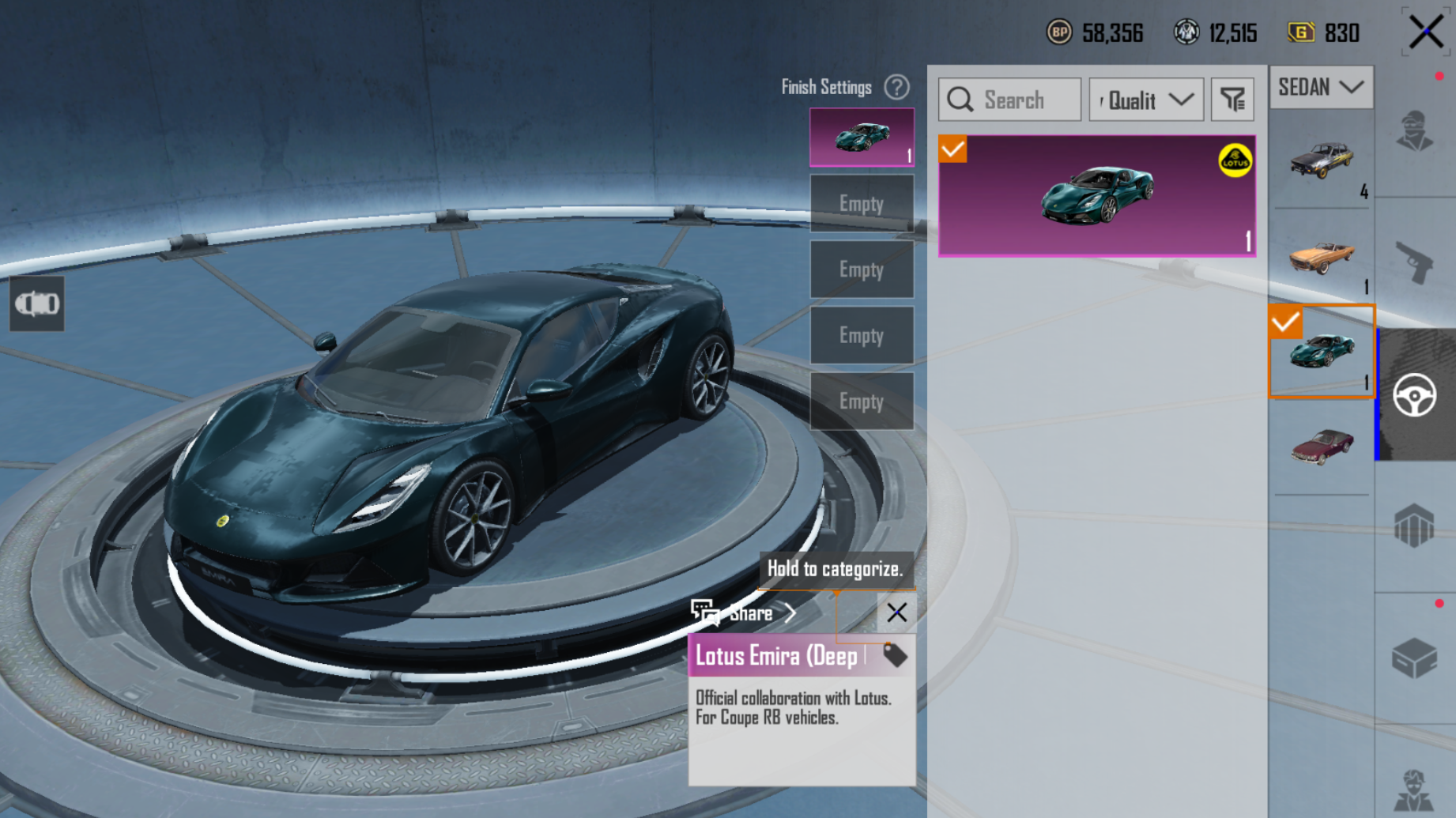Click the Search input field
Screen dimensions: 1456x818
point(1009,100)
